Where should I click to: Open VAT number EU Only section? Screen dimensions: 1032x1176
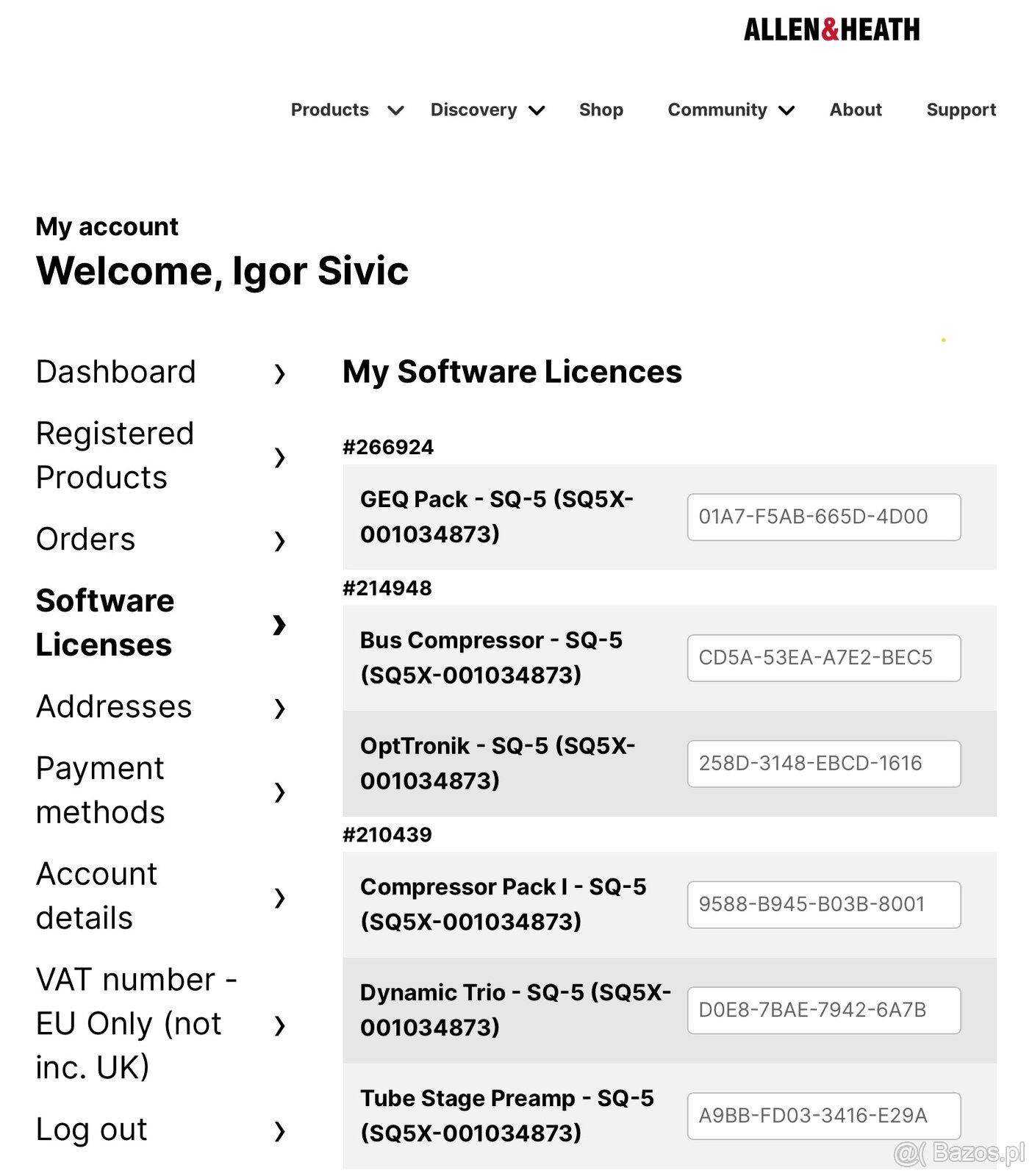(x=137, y=1024)
